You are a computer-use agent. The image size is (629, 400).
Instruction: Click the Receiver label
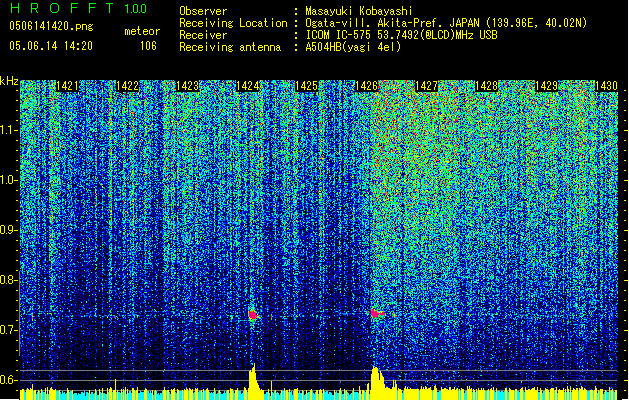203,35
